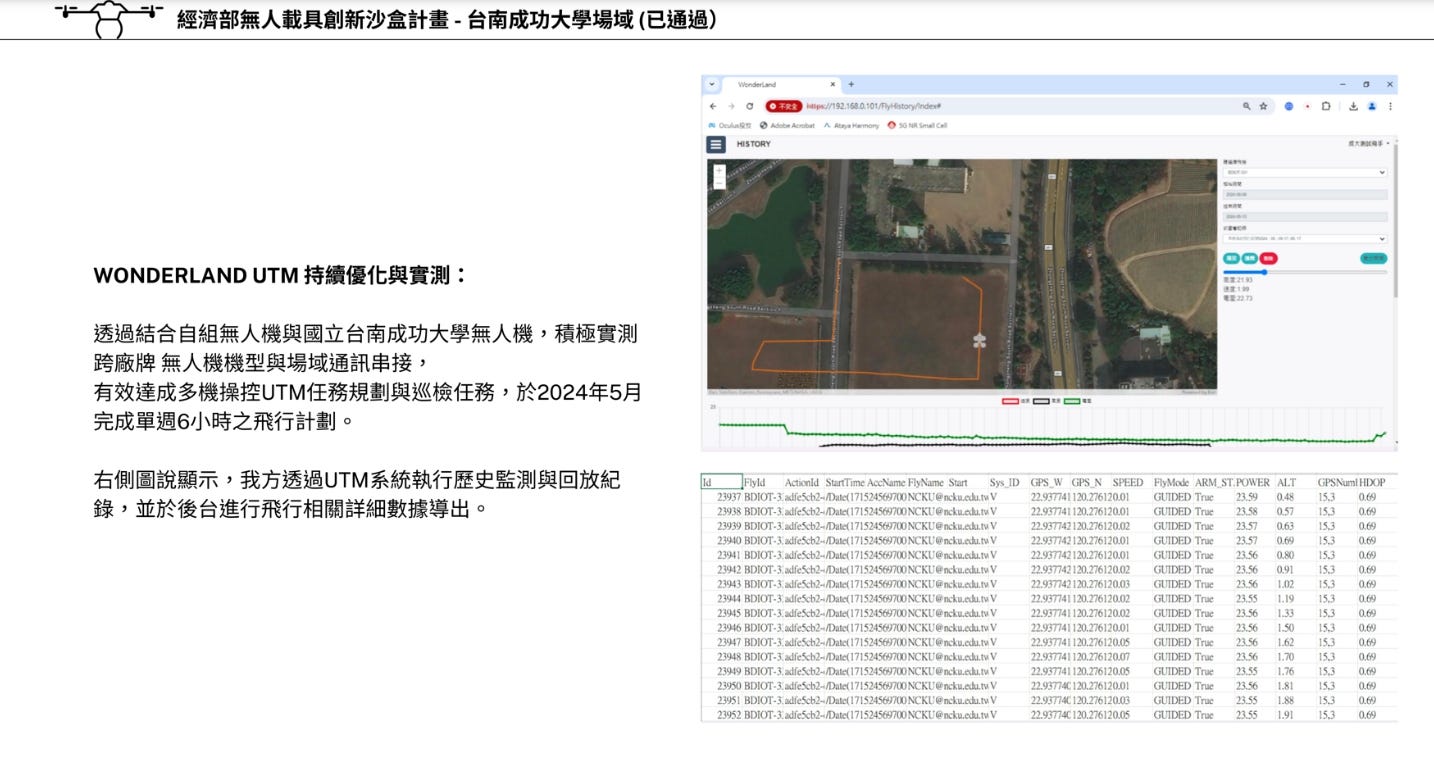
Task: Open the hamburger menu beside HISTORY
Action: 715,144
